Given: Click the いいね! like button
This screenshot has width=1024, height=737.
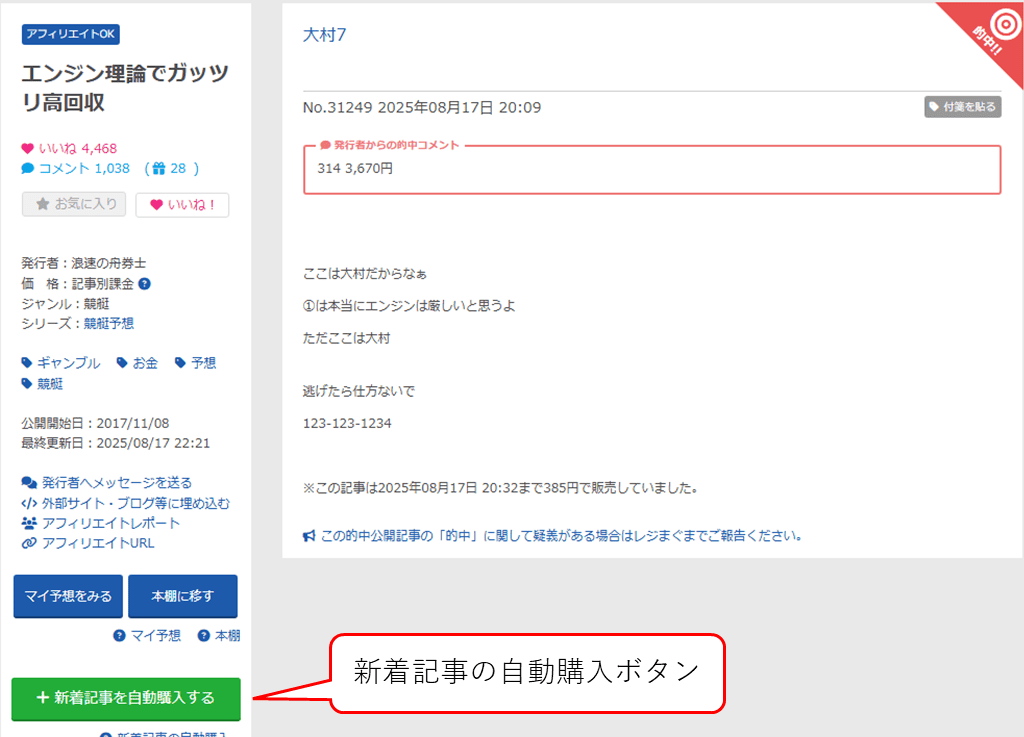Looking at the screenshot, I should click(182, 205).
